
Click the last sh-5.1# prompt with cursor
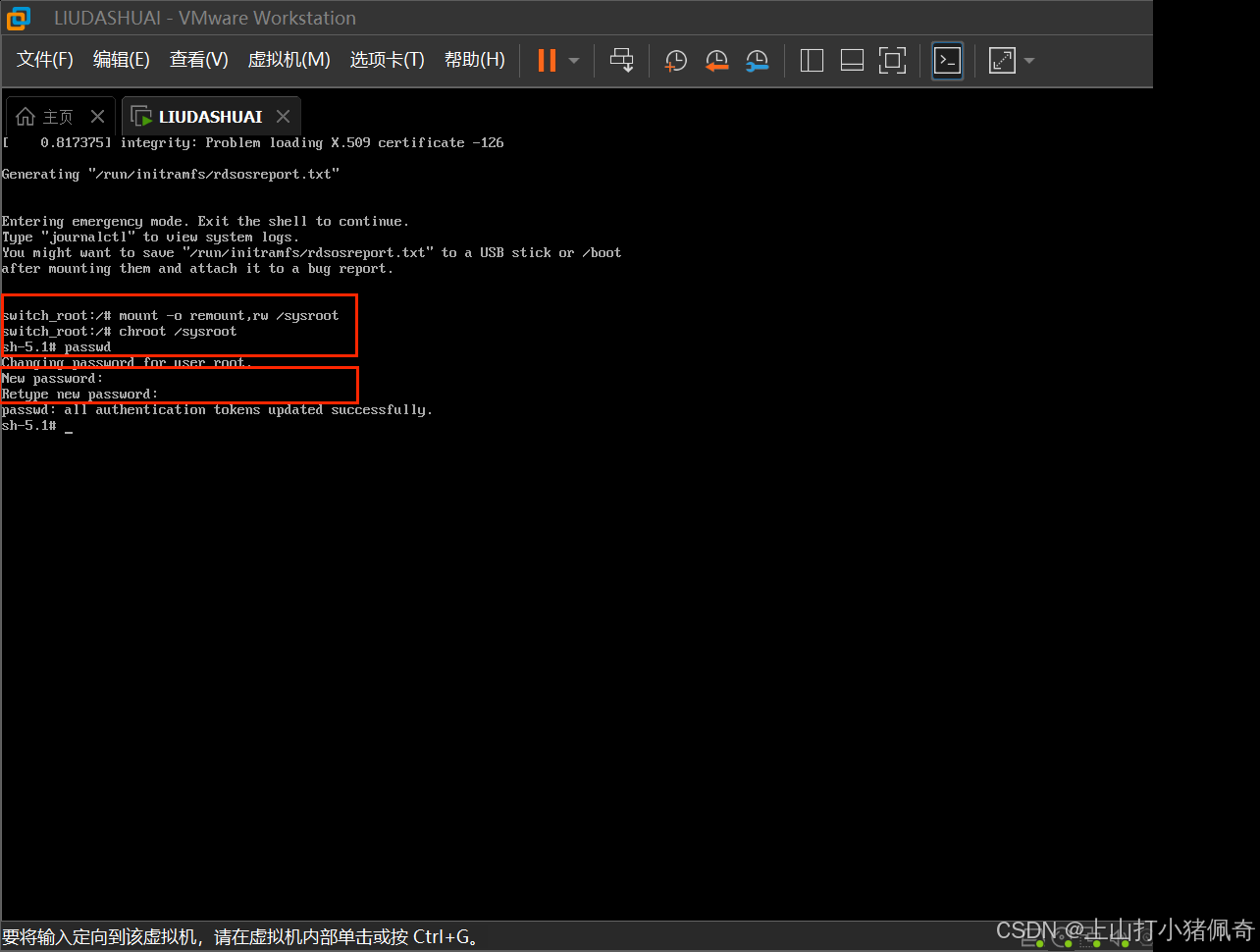pyautogui.click(x=37, y=426)
